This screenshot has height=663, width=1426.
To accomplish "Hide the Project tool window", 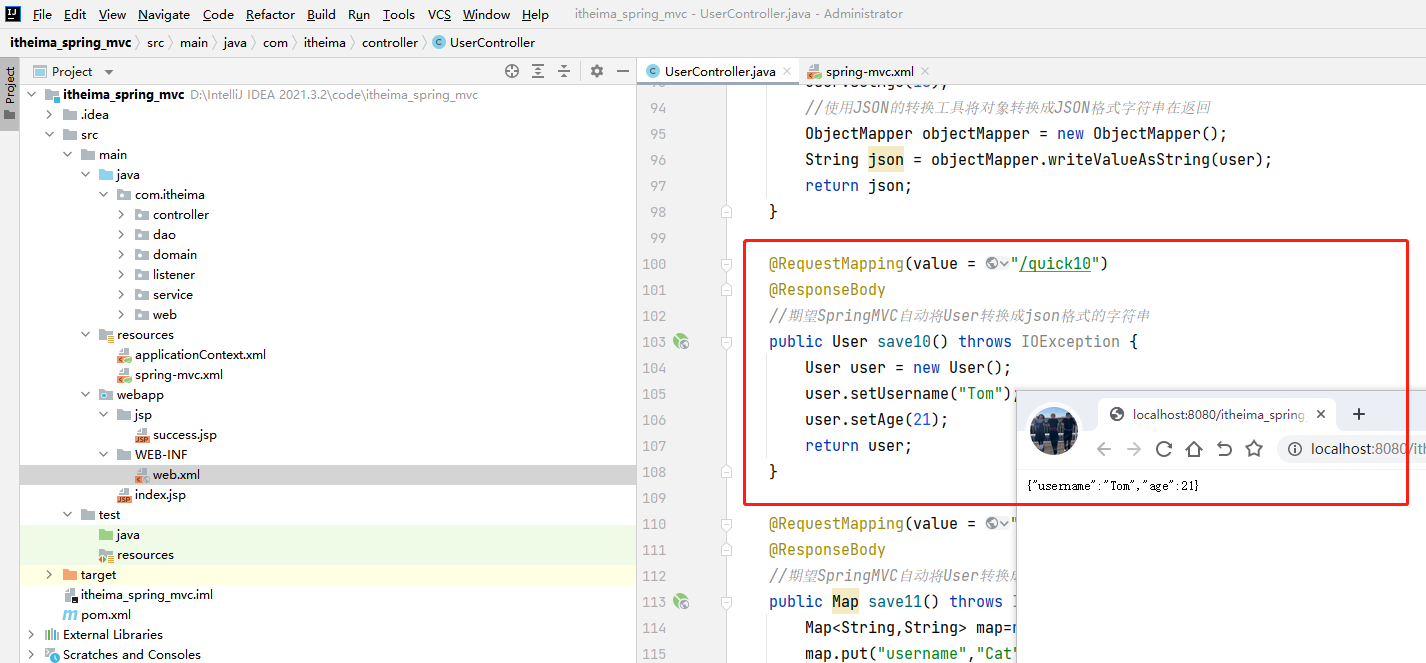I will pos(623,71).
